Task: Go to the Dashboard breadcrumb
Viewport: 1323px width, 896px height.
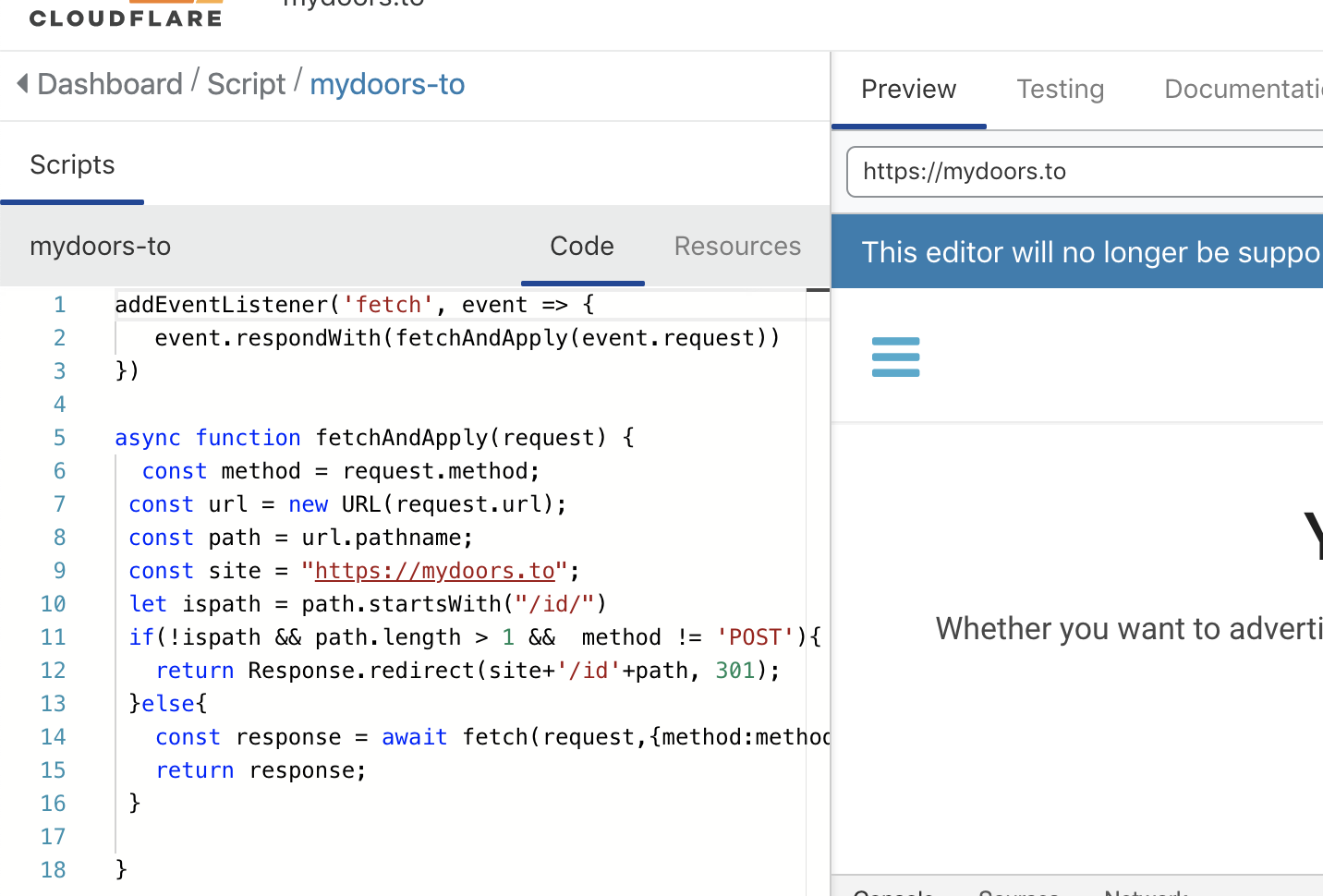Action: click(x=110, y=84)
